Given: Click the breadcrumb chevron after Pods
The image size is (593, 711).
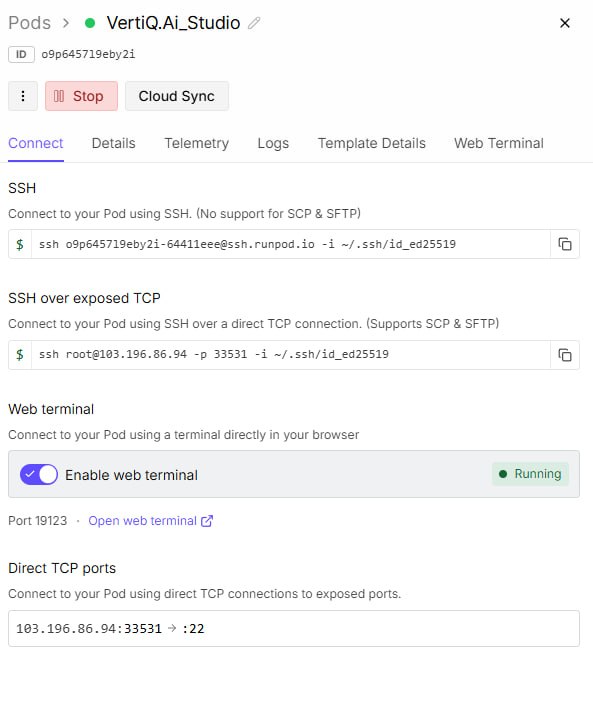Looking at the screenshot, I should [x=66, y=23].
